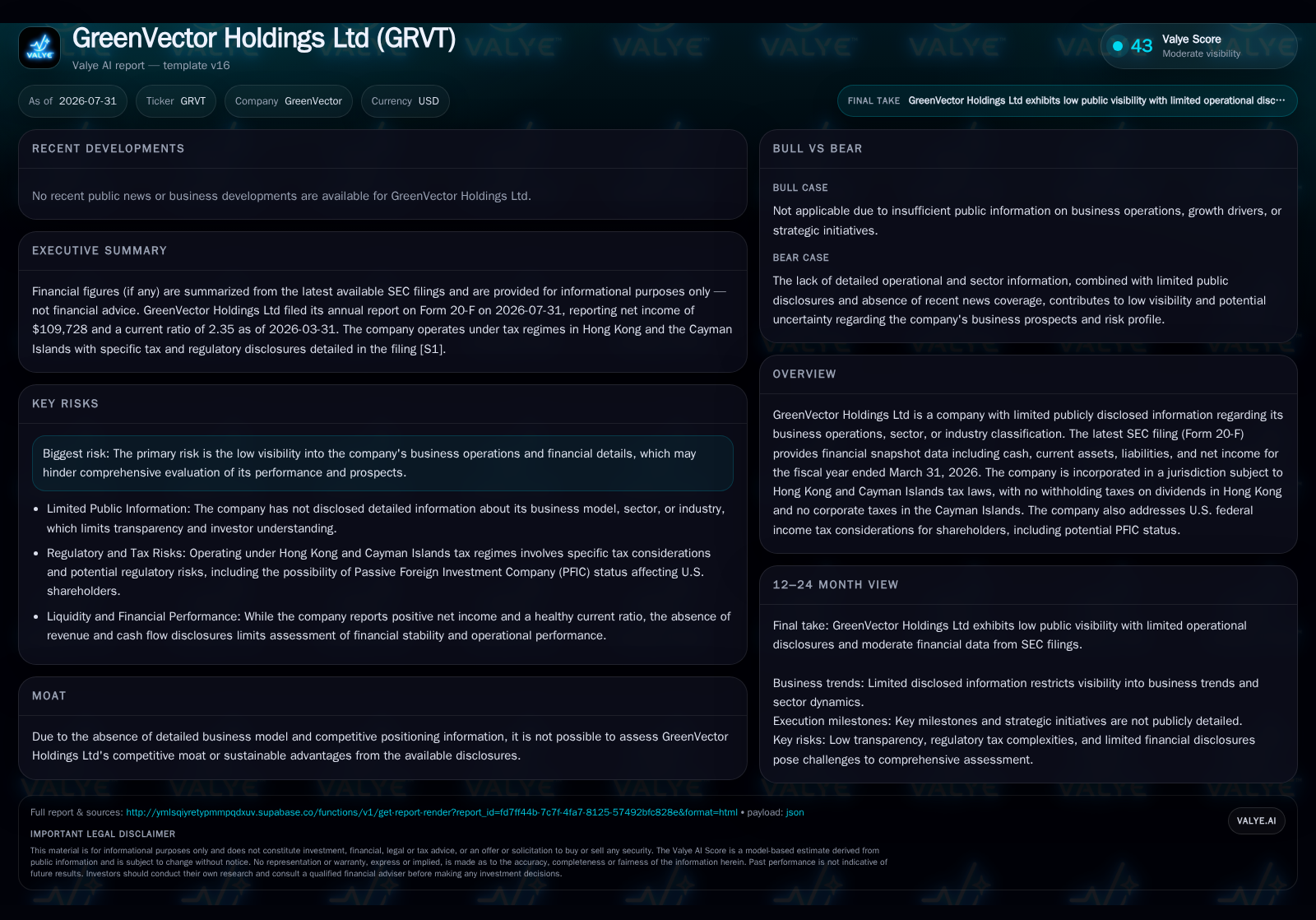The width and height of the screenshot is (1316, 920).
Task: Click the 'Execution milestones:' line
Action: 1008,721
